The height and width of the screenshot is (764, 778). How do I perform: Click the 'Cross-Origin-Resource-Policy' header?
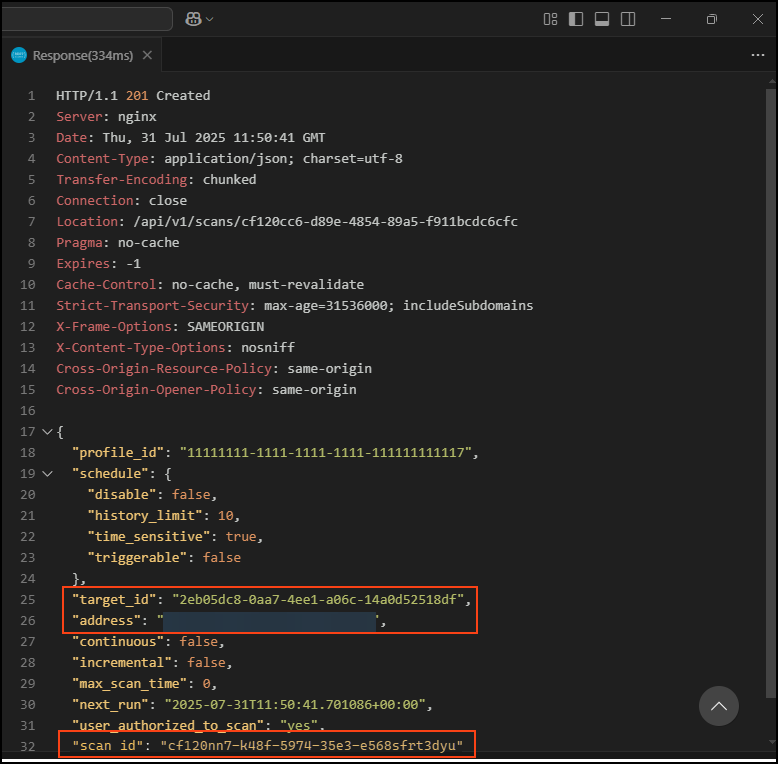click(164, 369)
